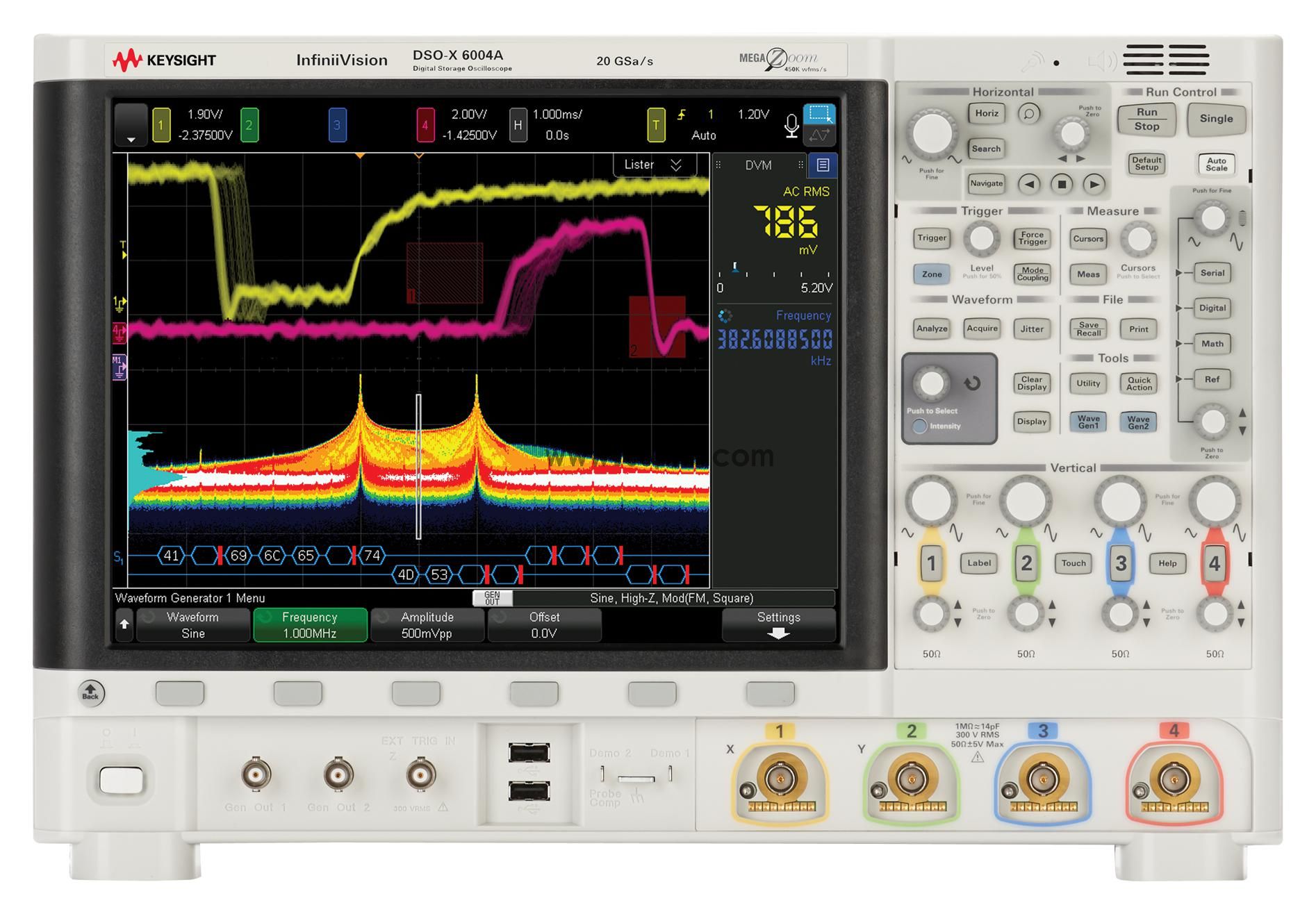The image size is (1316, 914).
Task: Toggle the Ref waveform button
Action: pyautogui.click(x=1212, y=380)
